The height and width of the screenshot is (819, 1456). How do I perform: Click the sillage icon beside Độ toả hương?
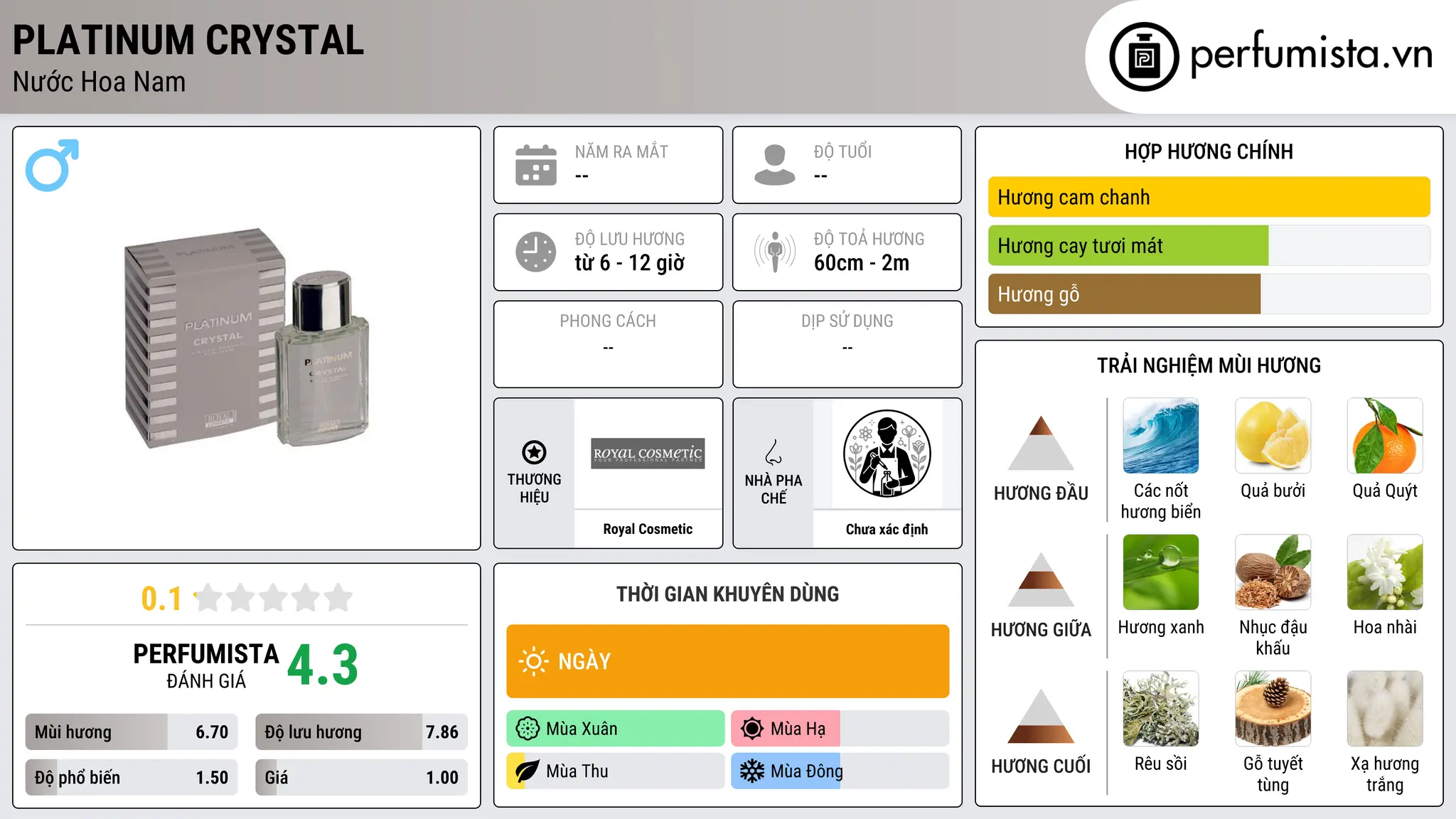[x=775, y=252]
